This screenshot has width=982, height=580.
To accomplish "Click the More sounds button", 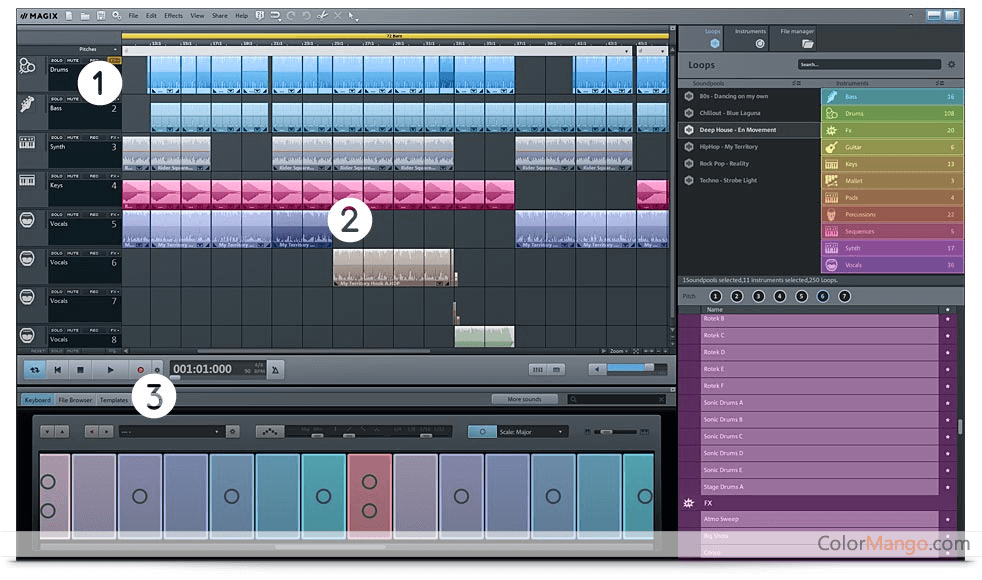I will [x=524, y=399].
